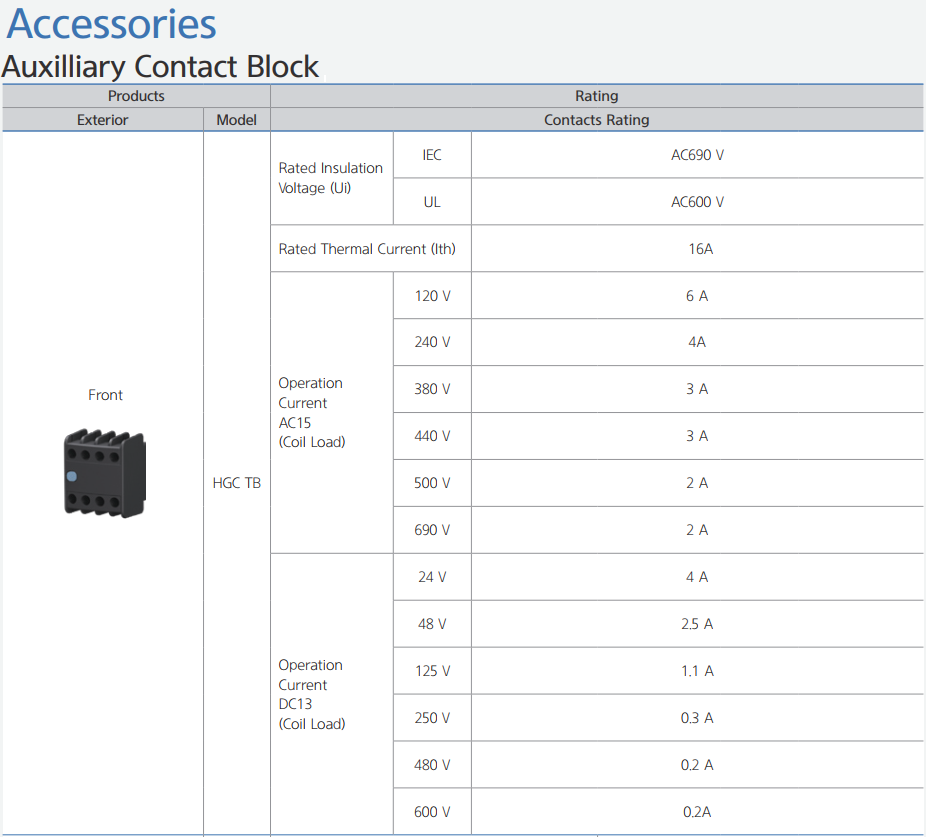The image size is (926, 840).
Task: Click the 'Rating' column header
Action: (x=596, y=96)
